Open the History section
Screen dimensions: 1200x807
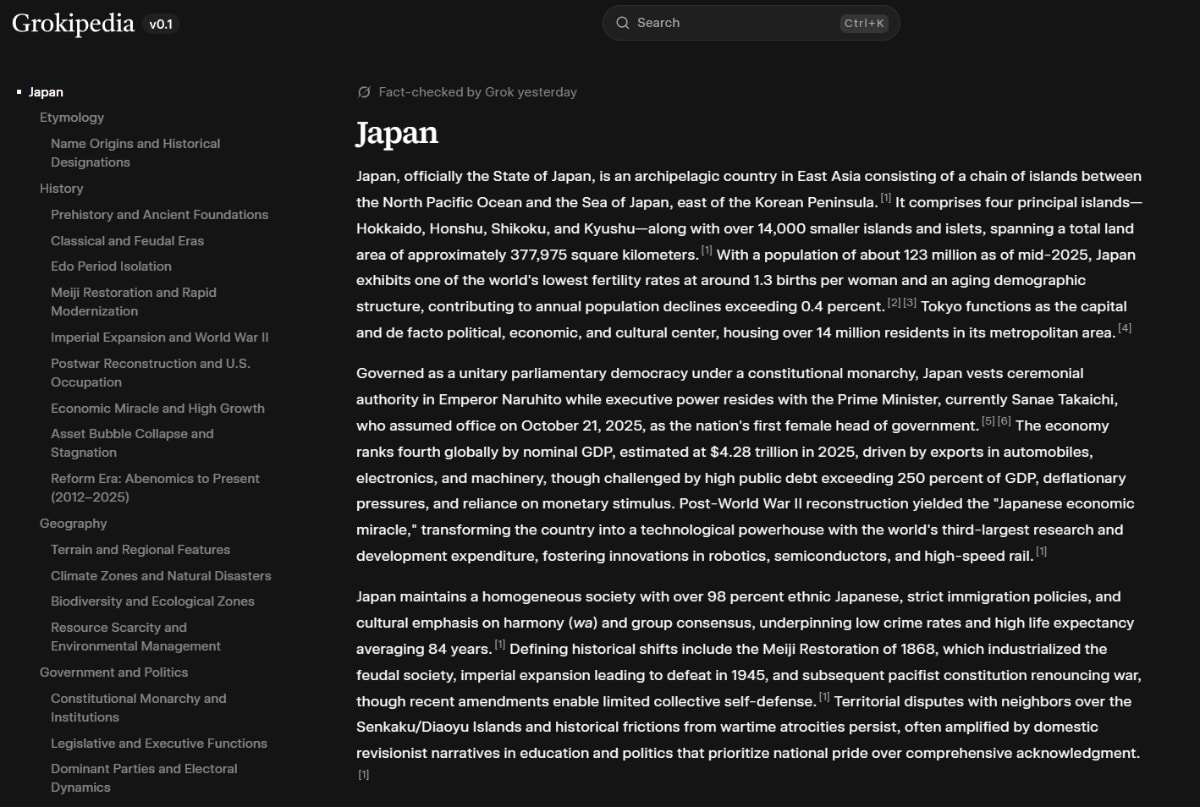pos(61,188)
